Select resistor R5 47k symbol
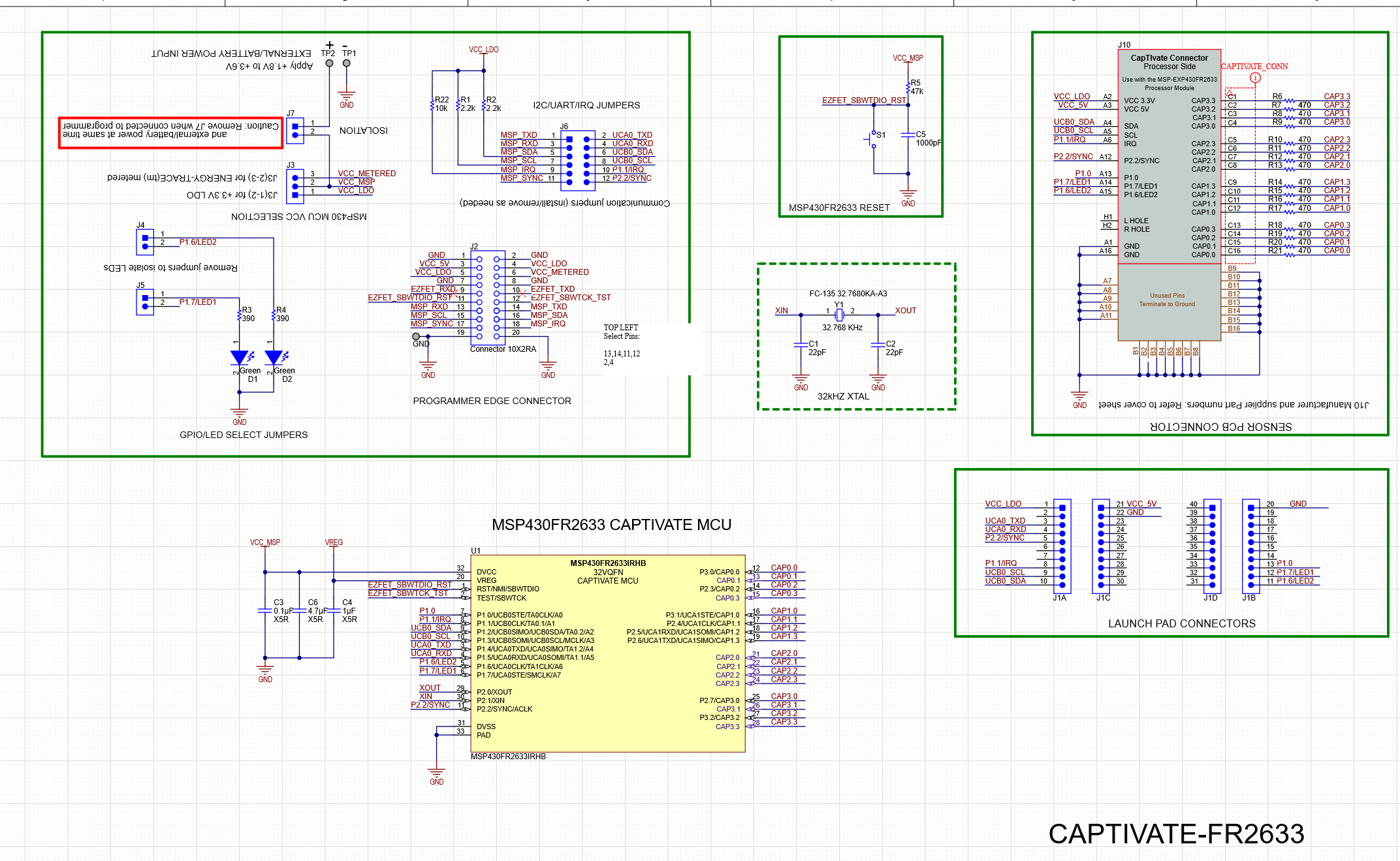The width and height of the screenshot is (1400, 861). (908, 87)
